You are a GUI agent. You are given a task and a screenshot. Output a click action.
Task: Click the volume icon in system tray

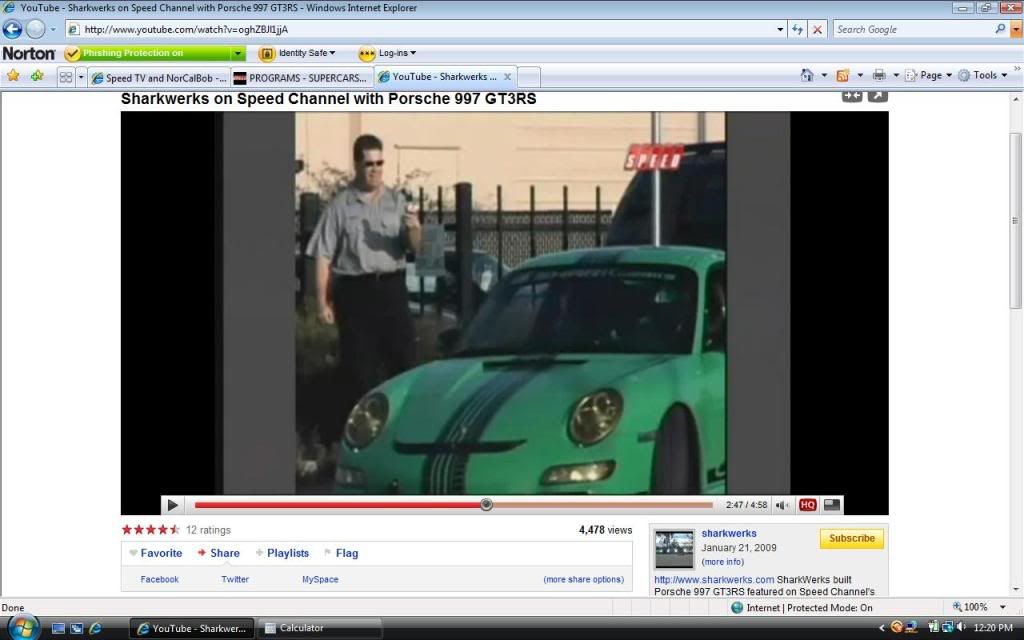[962, 628]
